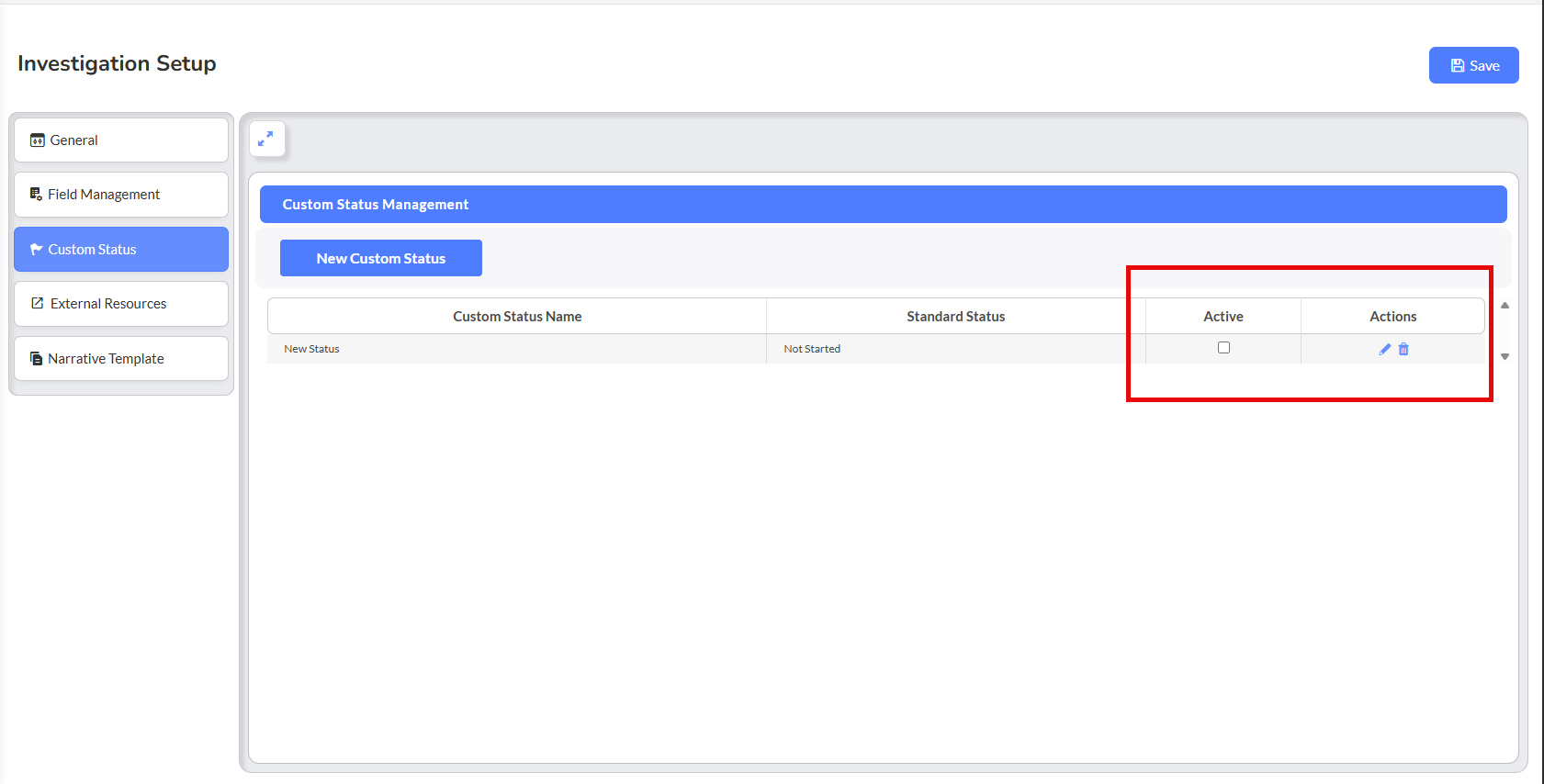The image size is (1544, 784).
Task: Click the table scroll up arrow
Action: click(1505, 306)
